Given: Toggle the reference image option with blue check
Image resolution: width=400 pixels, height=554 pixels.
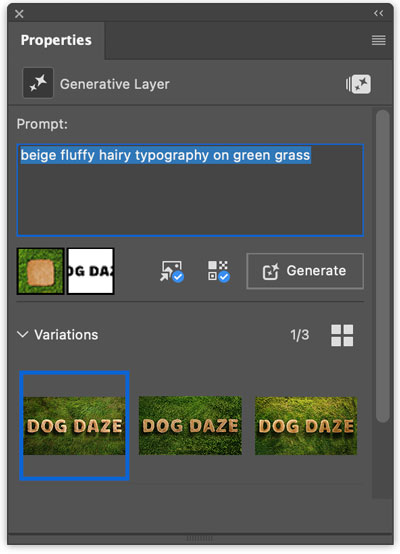Looking at the screenshot, I should (172, 271).
